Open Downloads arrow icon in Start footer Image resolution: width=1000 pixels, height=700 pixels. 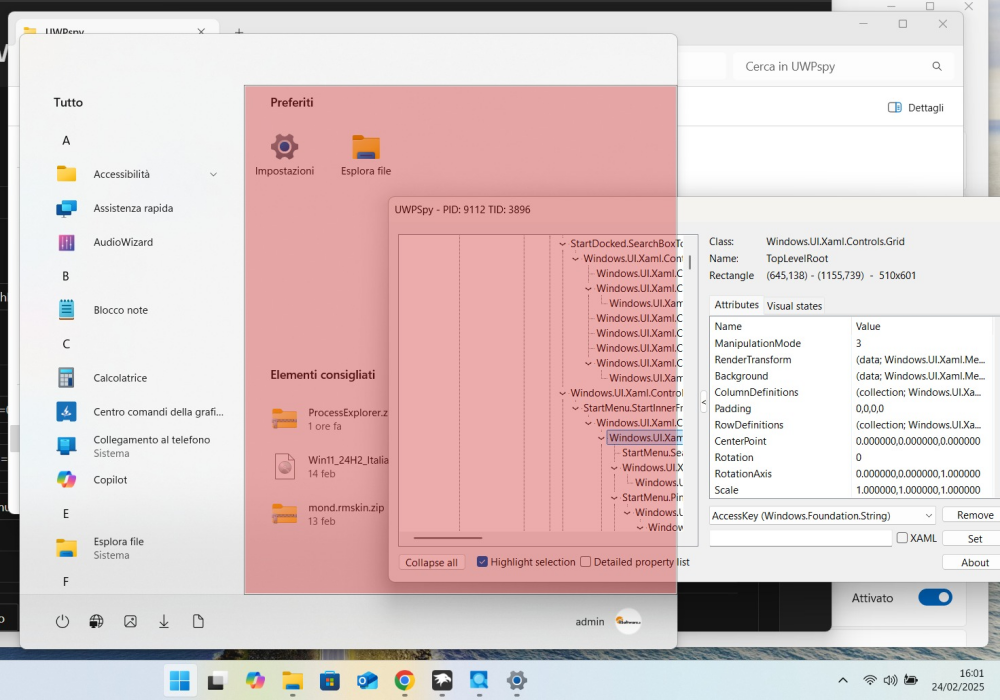[164, 621]
